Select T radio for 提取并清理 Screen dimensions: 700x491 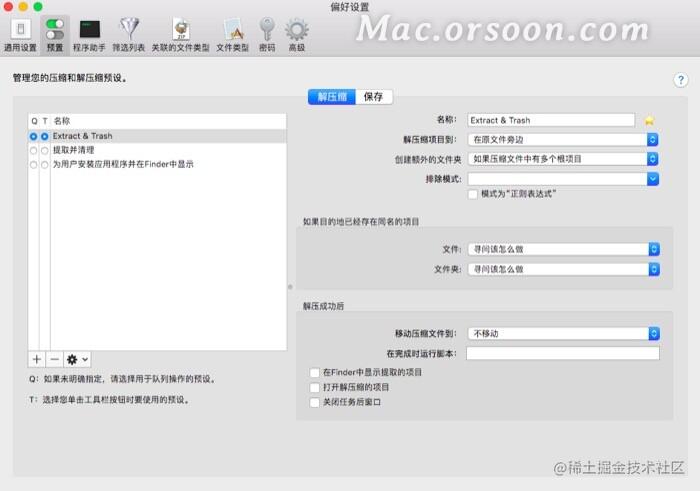[x=45, y=150]
